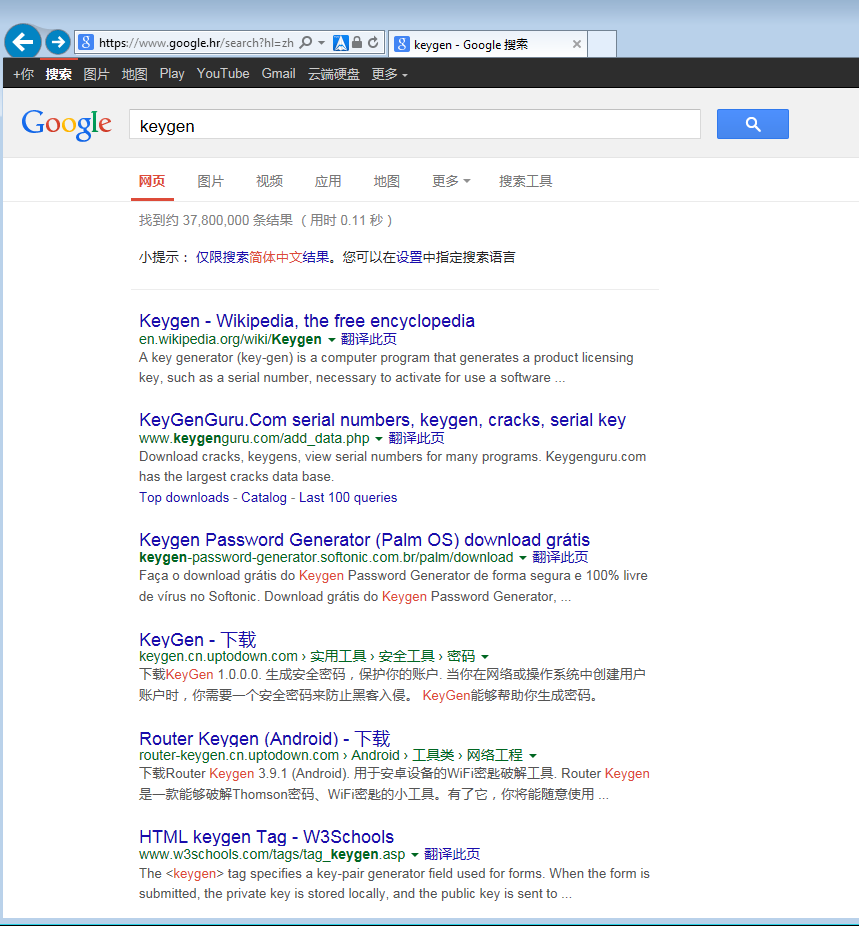Image resolution: width=859 pixels, height=926 pixels.
Task: Open the Catalog sitelink
Action: pyautogui.click(x=263, y=497)
